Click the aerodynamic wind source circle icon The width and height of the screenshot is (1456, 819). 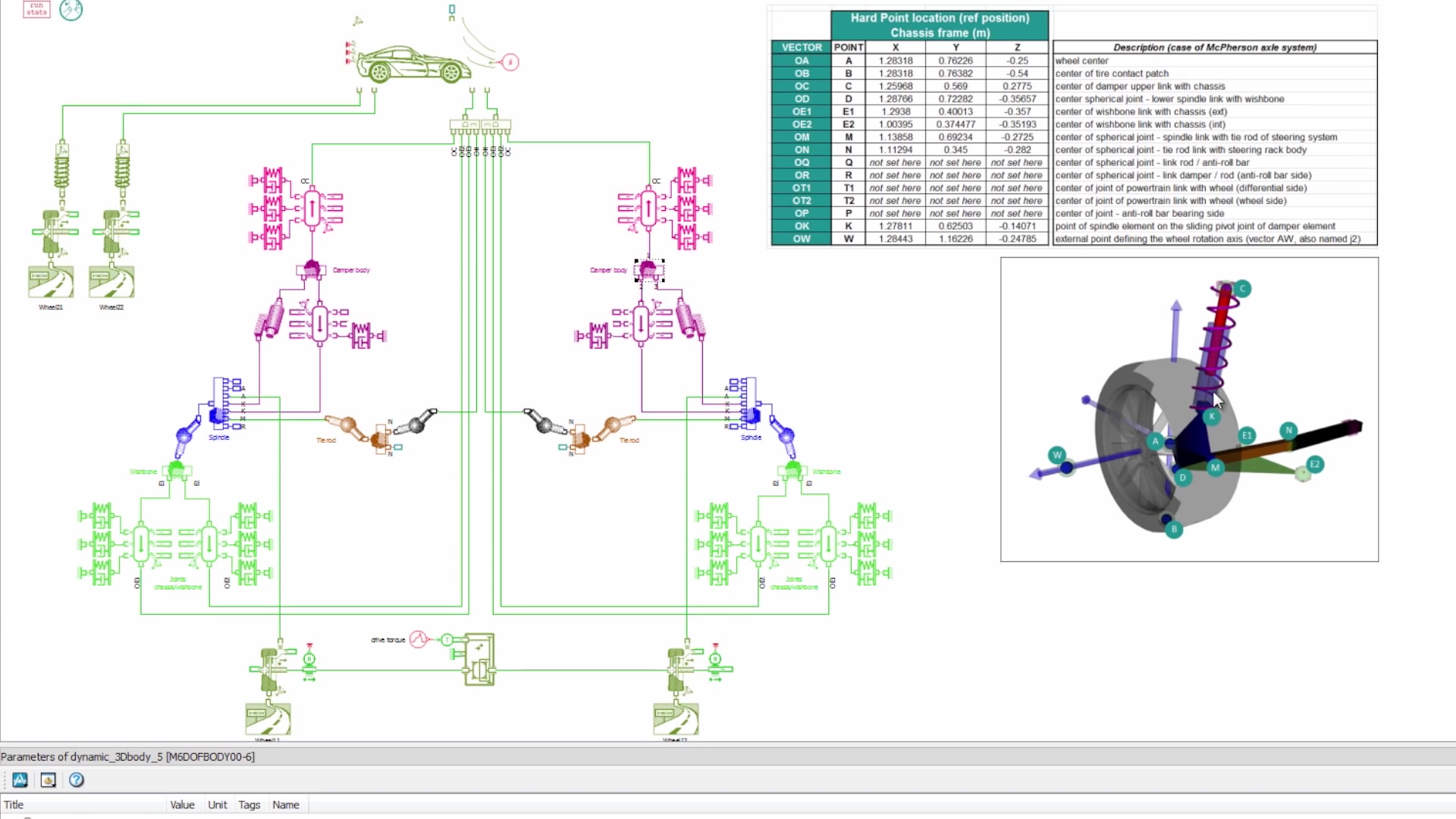pyautogui.click(x=510, y=62)
